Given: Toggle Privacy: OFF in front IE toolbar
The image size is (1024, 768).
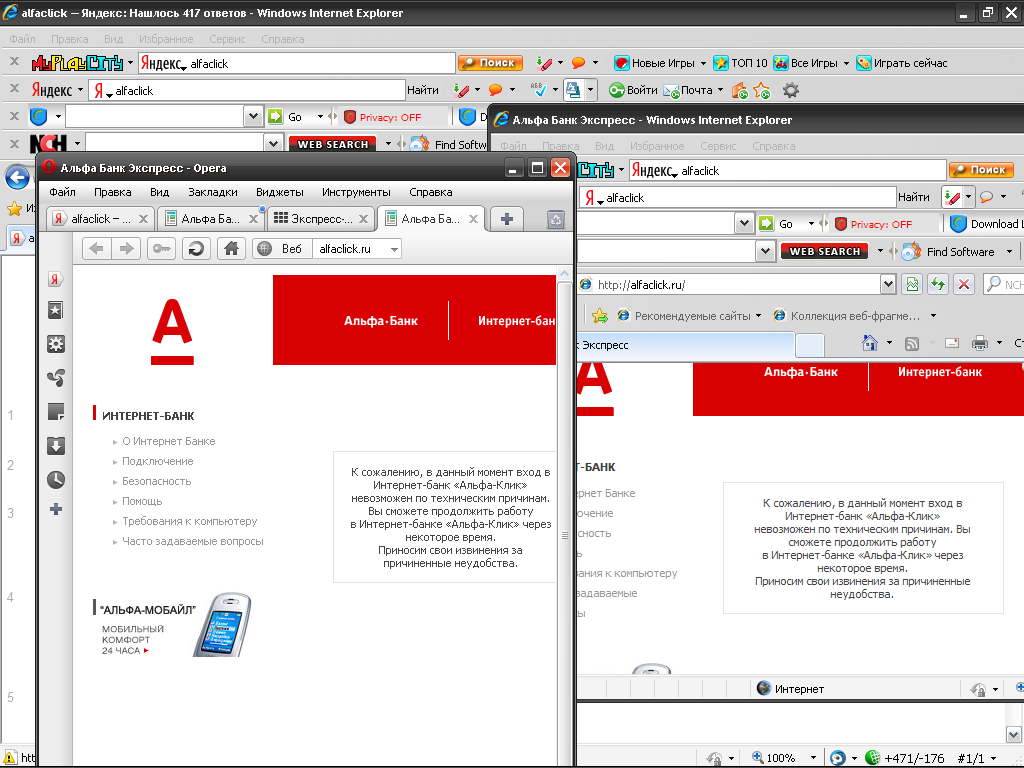Looking at the screenshot, I should click(x=873, y=225).
